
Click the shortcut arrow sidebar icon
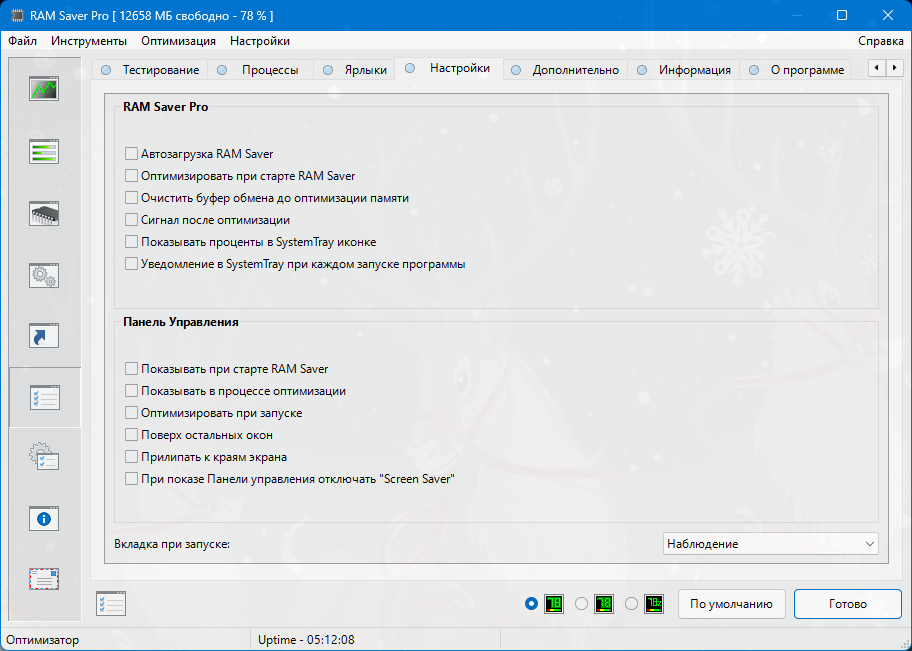click(44, 336)
